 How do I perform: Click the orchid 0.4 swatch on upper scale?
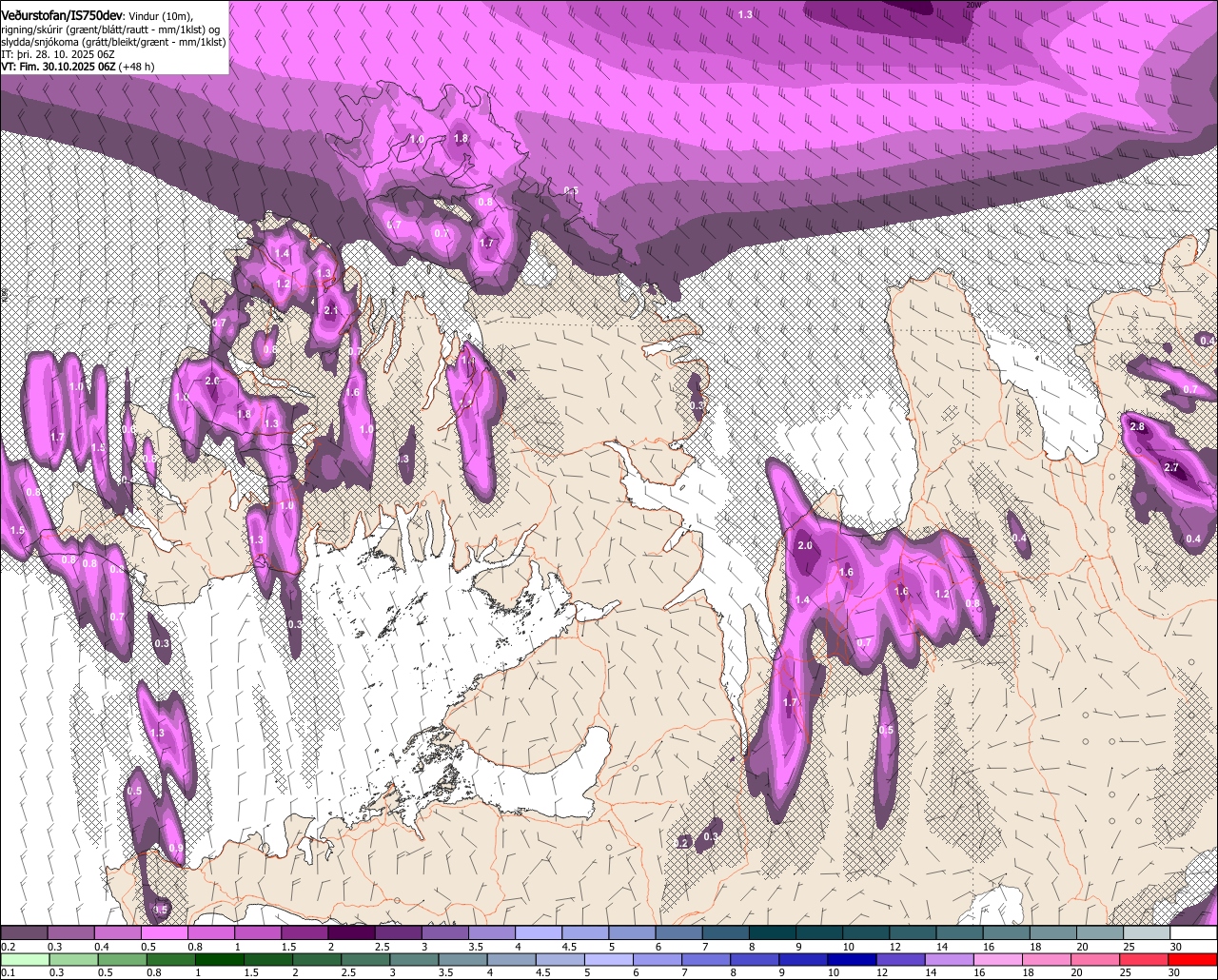tap(117, 933)
